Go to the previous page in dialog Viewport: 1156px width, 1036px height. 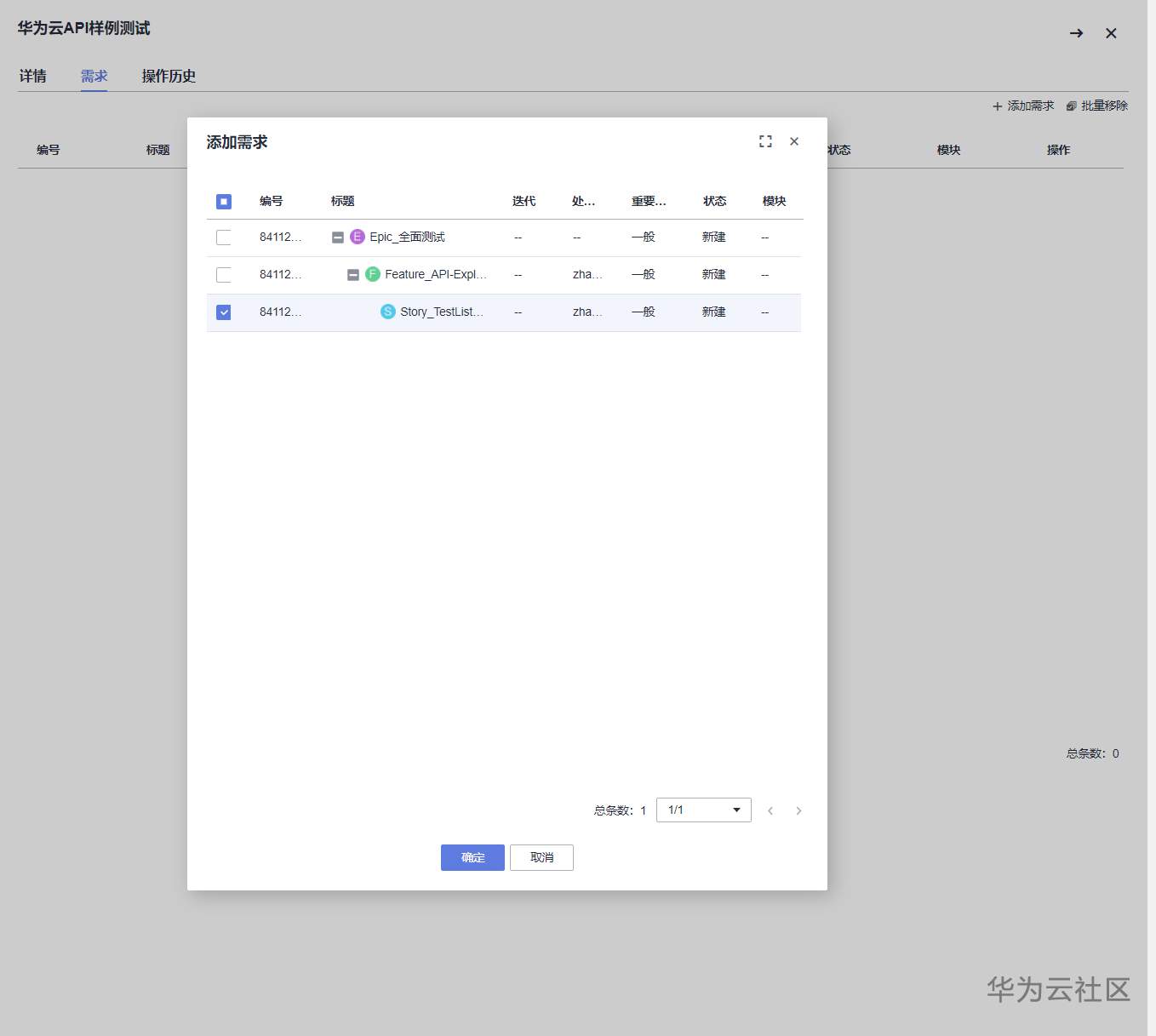point(770,810)
